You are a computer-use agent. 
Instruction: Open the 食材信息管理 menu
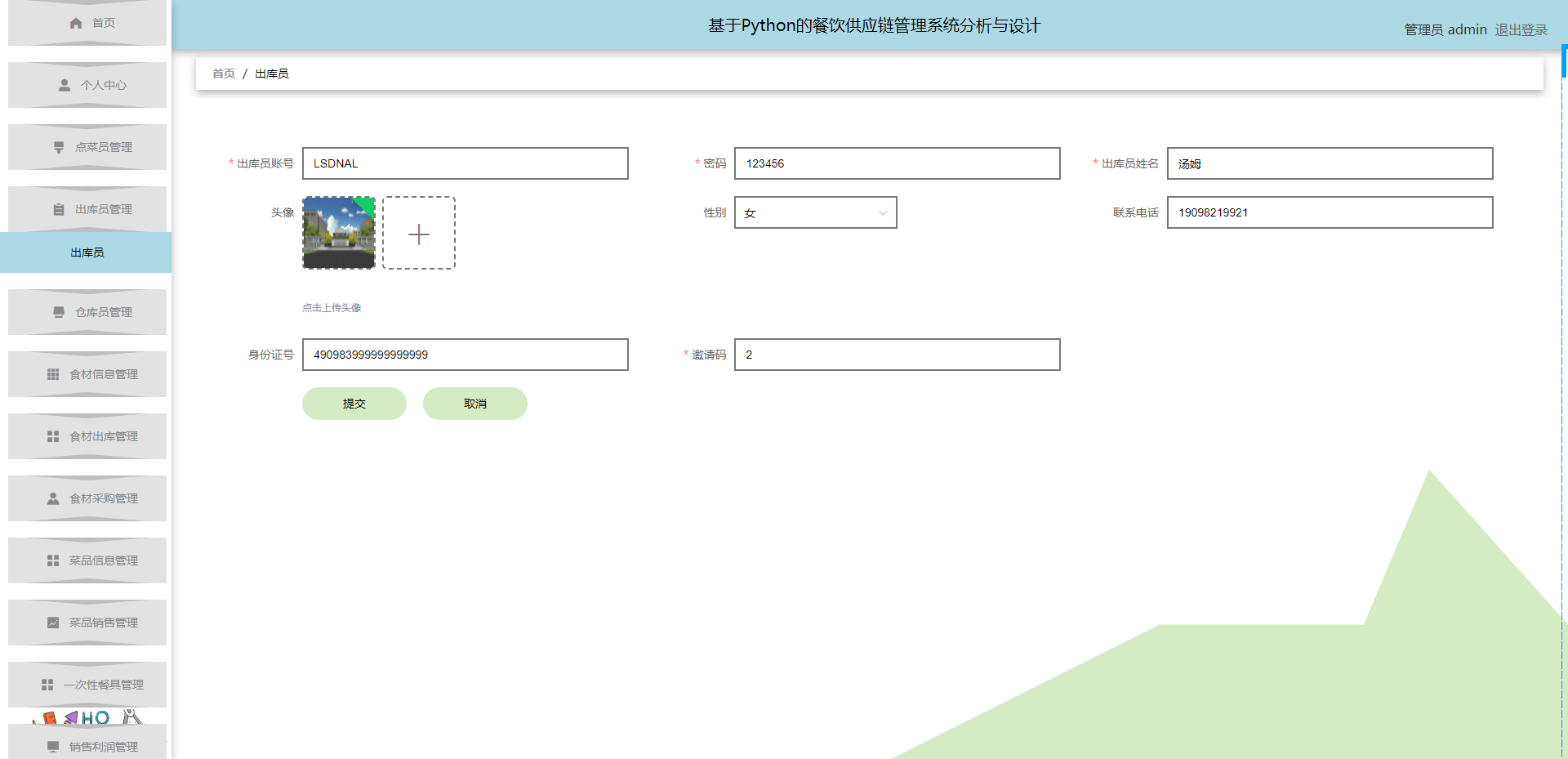click(x=87, y=374)
